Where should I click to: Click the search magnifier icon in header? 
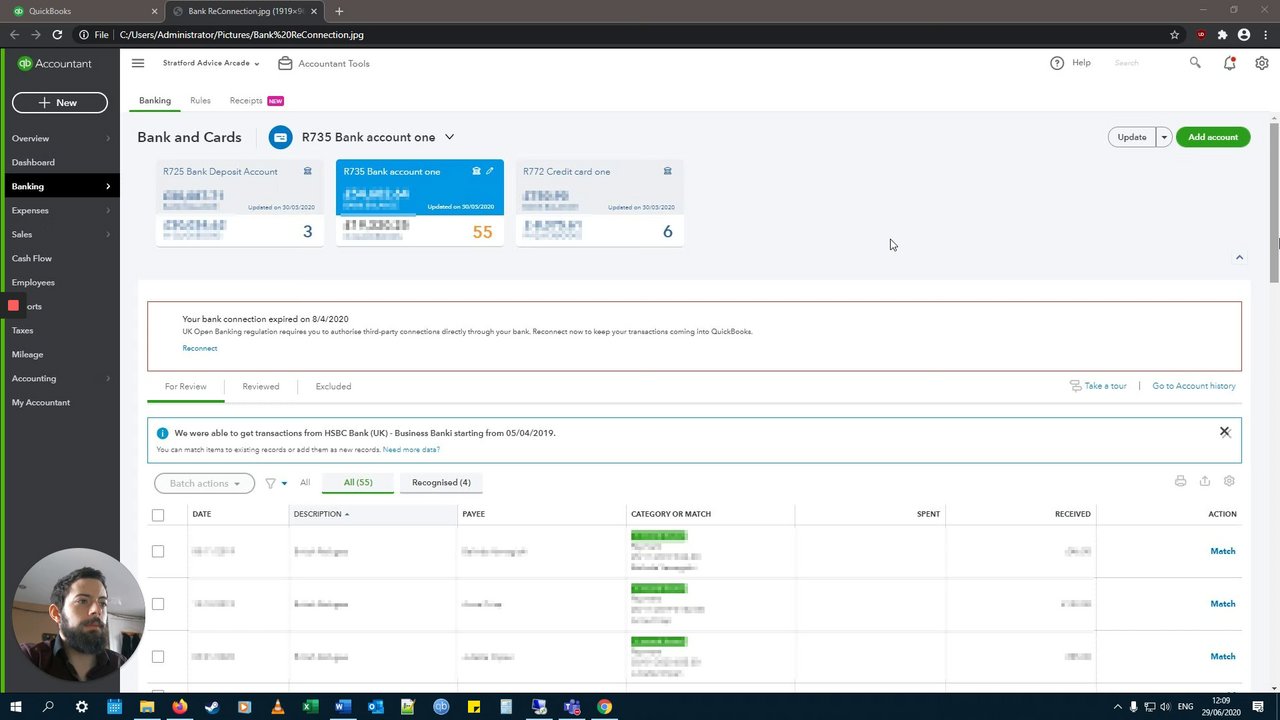[x=1195, y=63]
